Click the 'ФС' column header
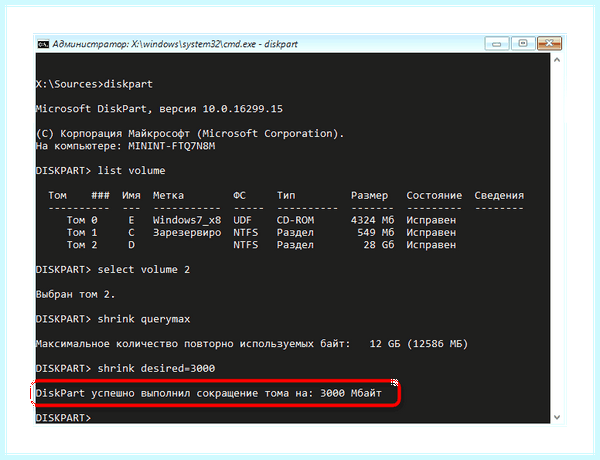This screenshot has height=460, width=600. (x=240, y=196)
